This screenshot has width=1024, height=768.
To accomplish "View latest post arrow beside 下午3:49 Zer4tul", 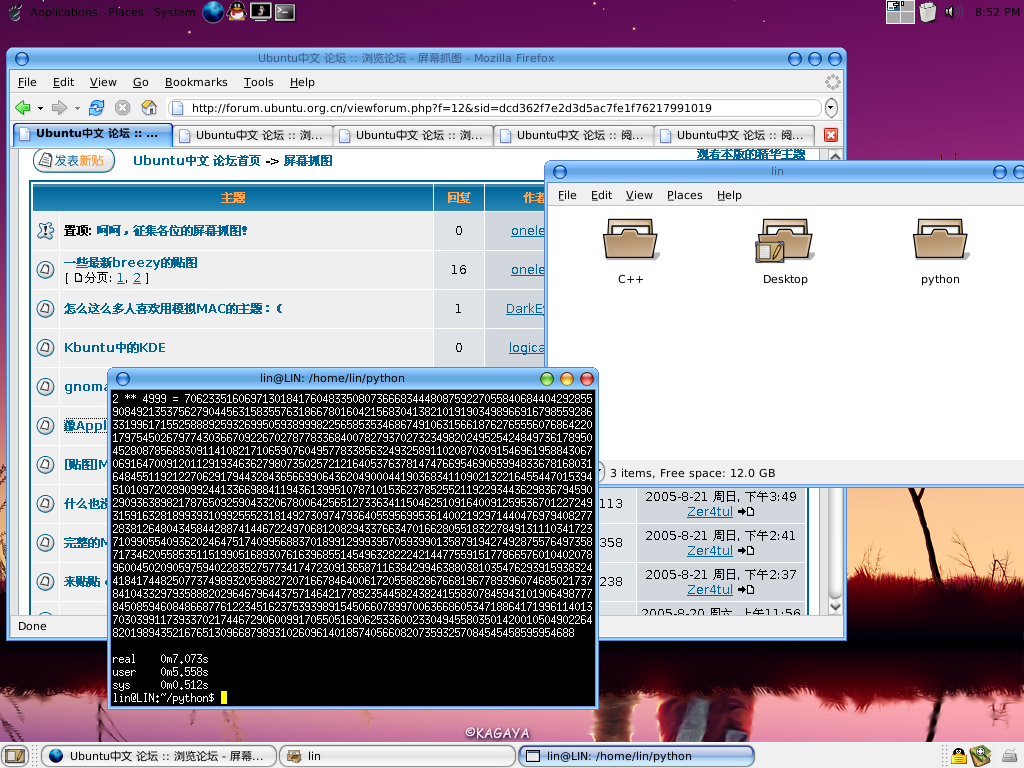I will (x=746, y=512).
